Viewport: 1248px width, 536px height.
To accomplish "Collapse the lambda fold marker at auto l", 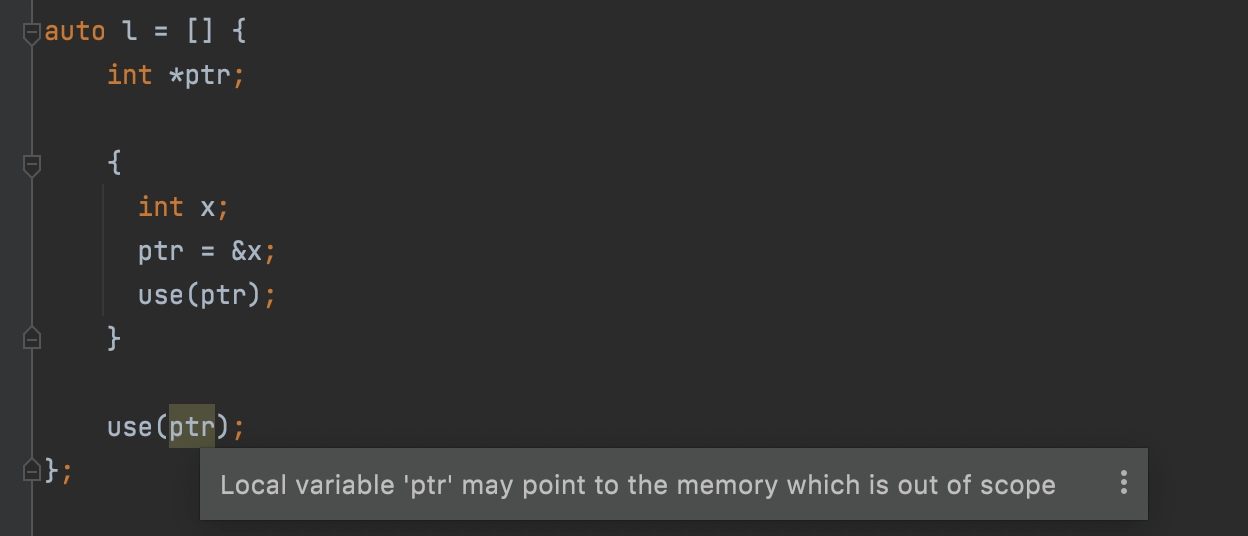I will pos(32,33).
